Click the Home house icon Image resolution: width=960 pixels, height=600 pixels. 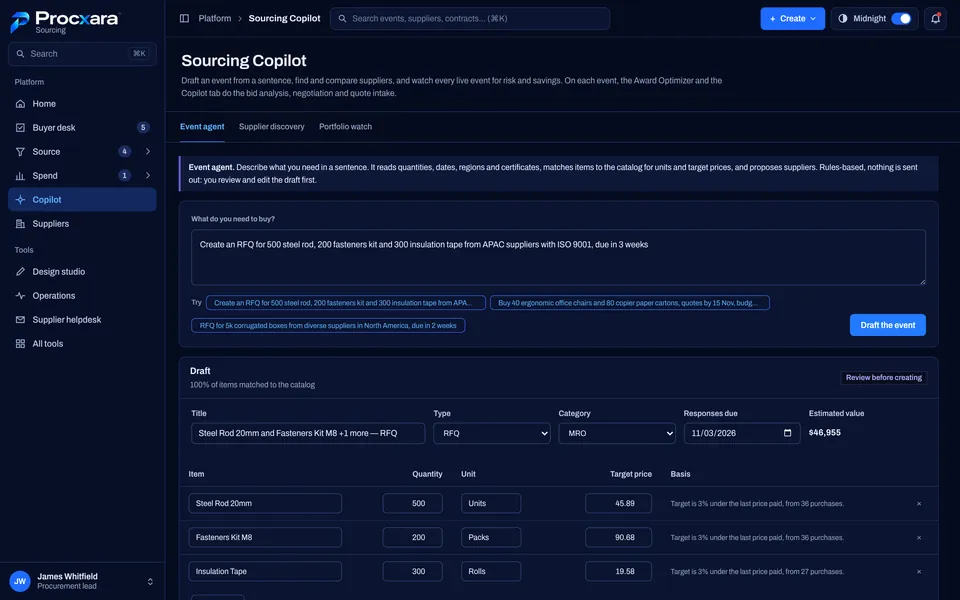click(x=20, y=103)
